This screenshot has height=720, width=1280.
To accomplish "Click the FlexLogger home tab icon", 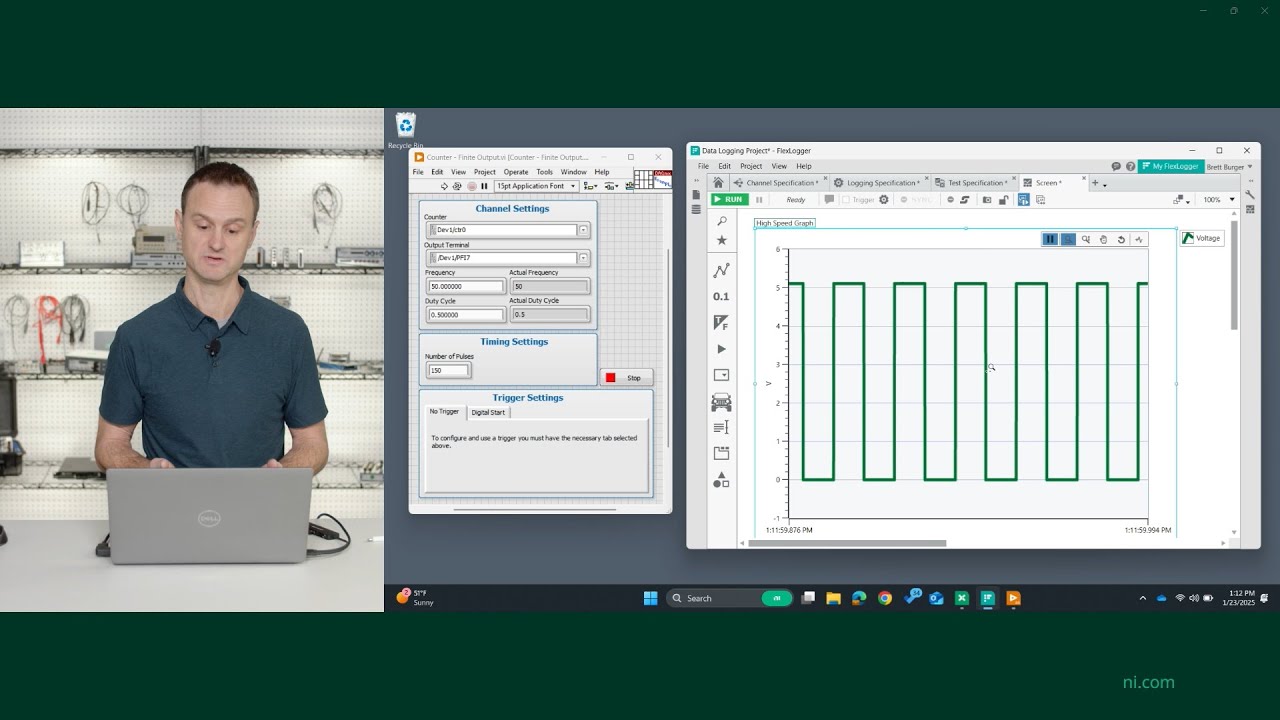I will (x=718, y=183).
